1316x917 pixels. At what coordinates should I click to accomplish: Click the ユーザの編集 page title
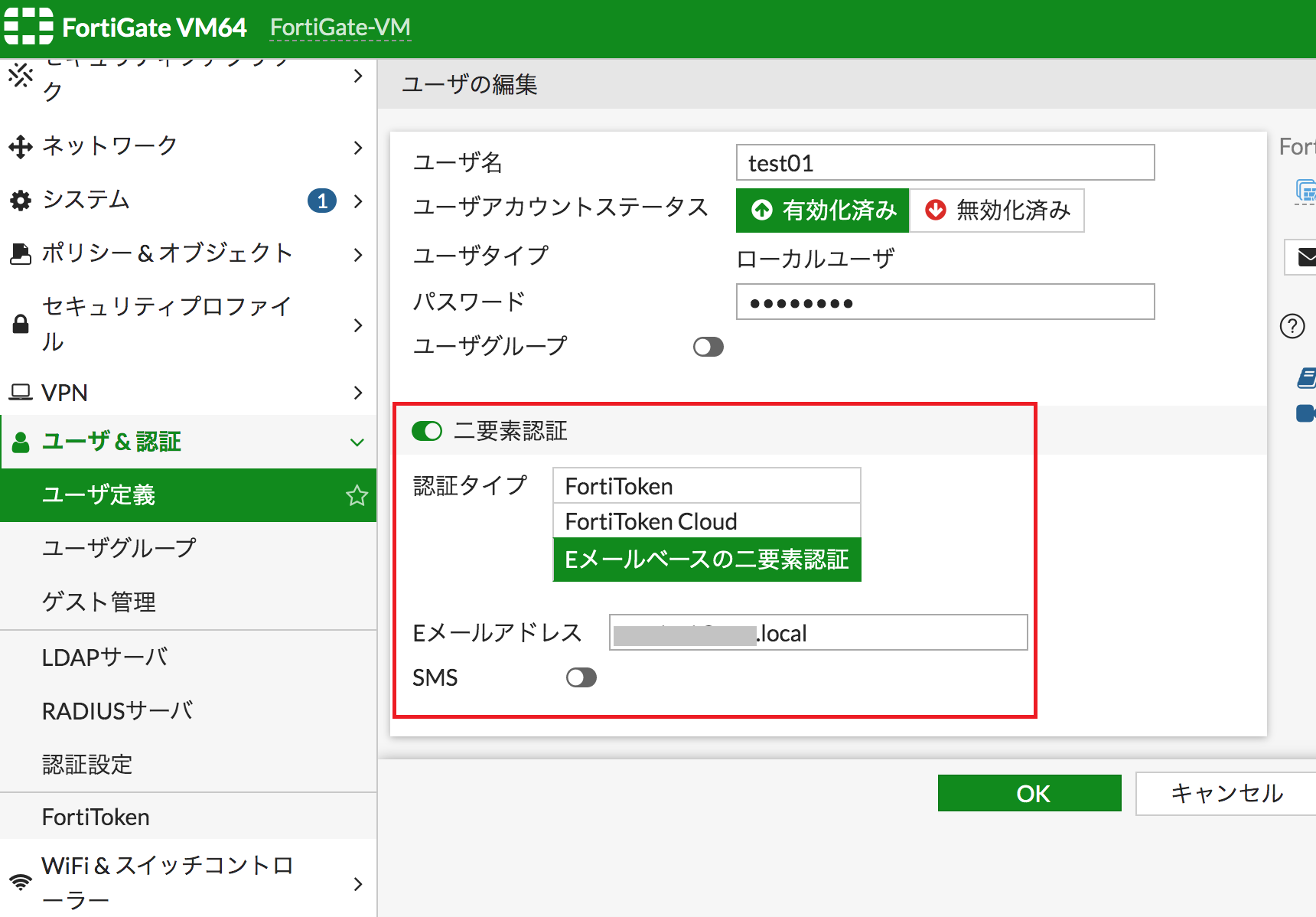pos(470,84)
